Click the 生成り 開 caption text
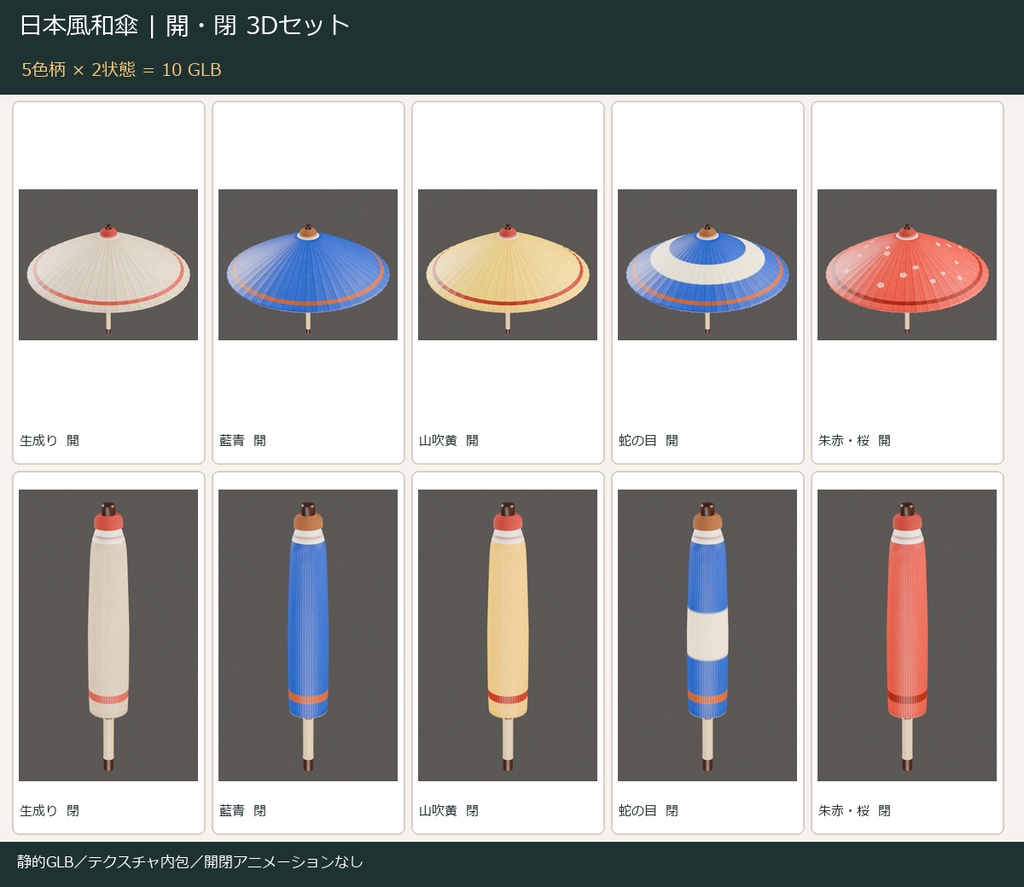 [50, 441]
